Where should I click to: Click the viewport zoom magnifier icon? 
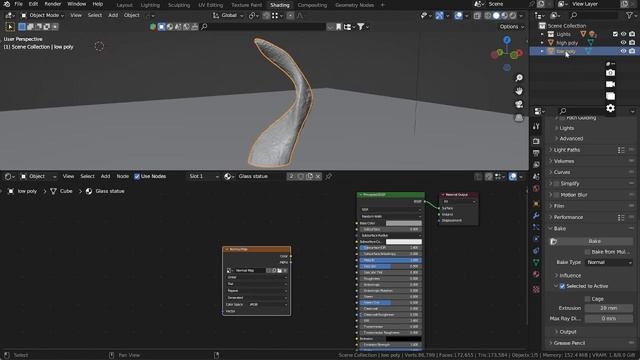point(519,78)
